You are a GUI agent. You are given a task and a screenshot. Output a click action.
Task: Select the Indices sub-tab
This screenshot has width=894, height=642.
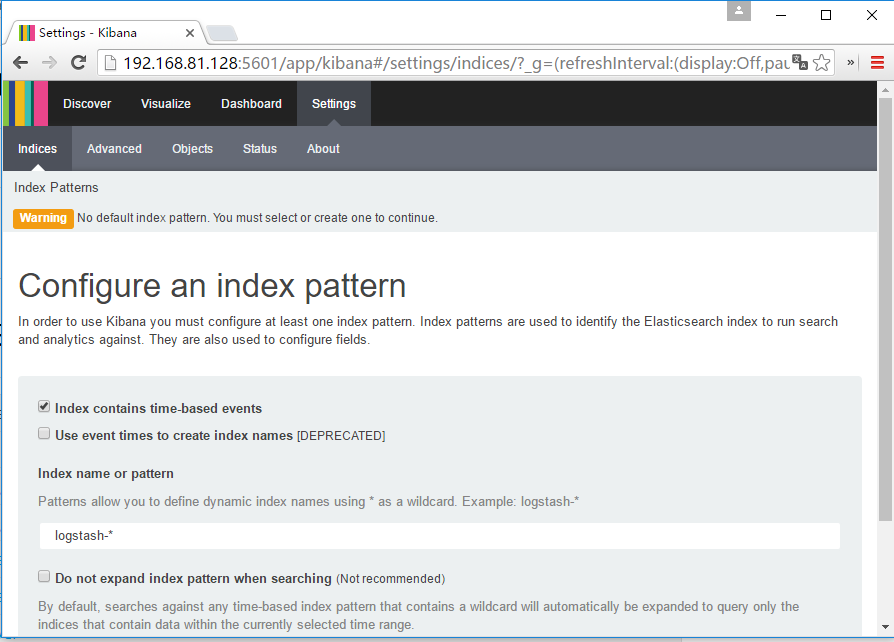click(x=38, y=149)
